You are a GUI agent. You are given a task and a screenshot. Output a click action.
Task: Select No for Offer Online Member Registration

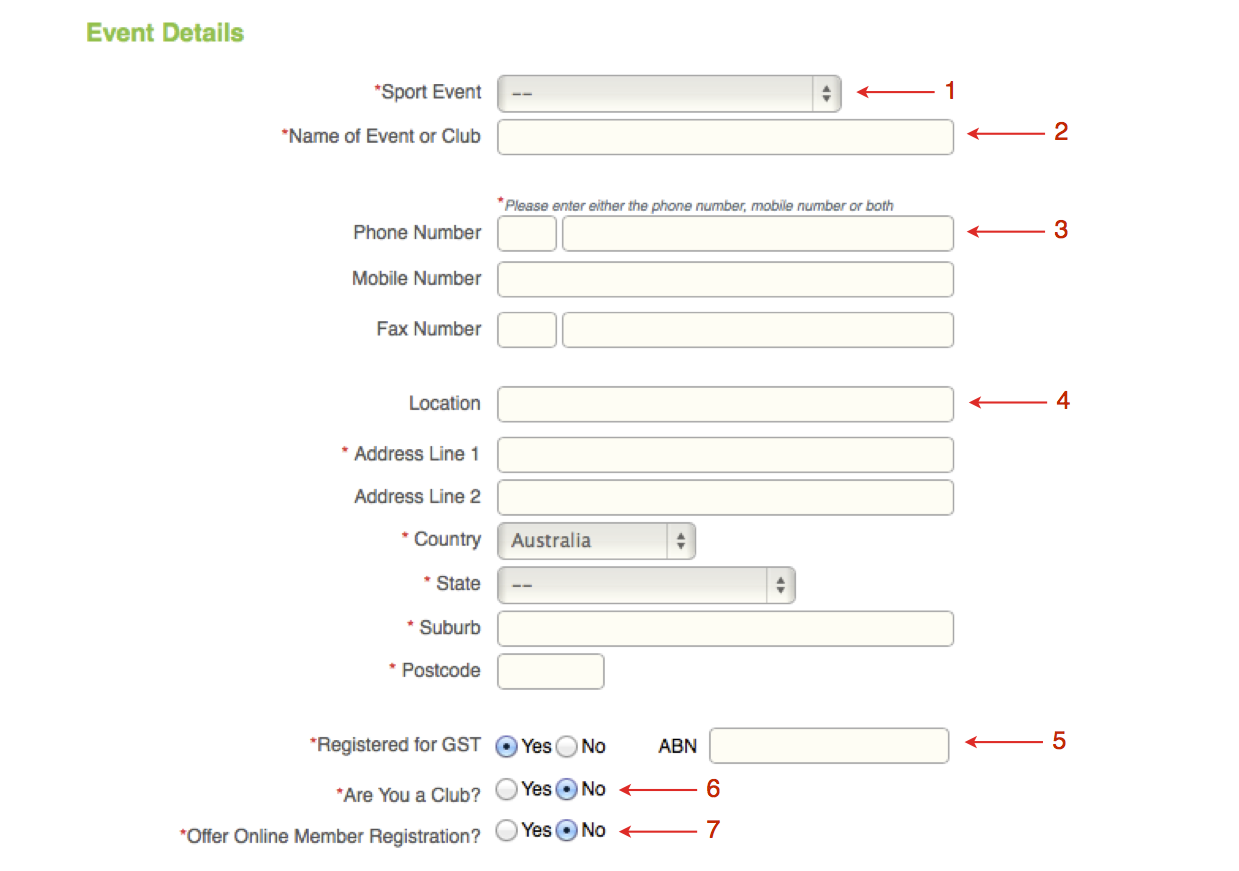click(x=567, y=831)
